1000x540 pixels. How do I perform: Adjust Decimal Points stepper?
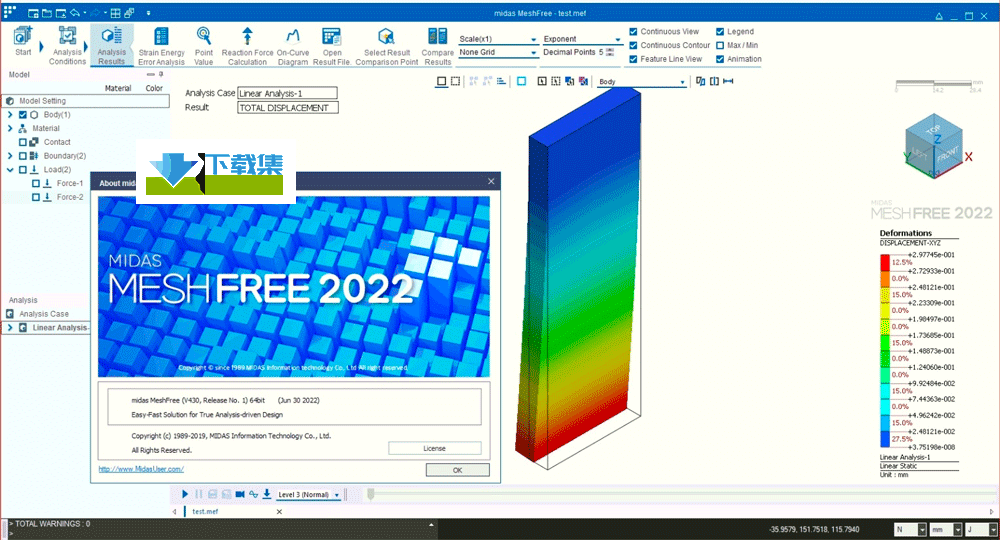click(610, 52)
